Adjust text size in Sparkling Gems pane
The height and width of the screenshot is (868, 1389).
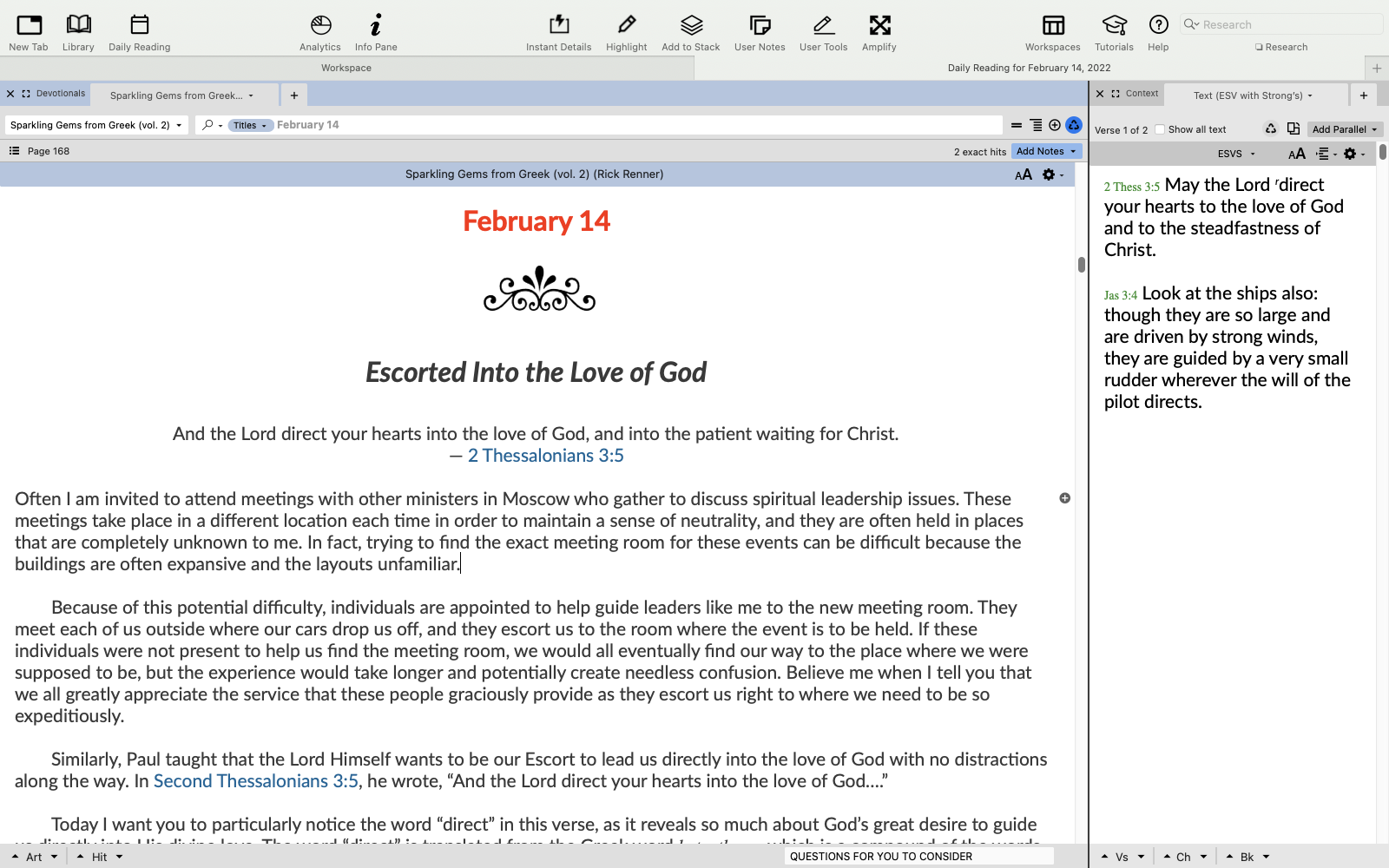(1024, 174)
